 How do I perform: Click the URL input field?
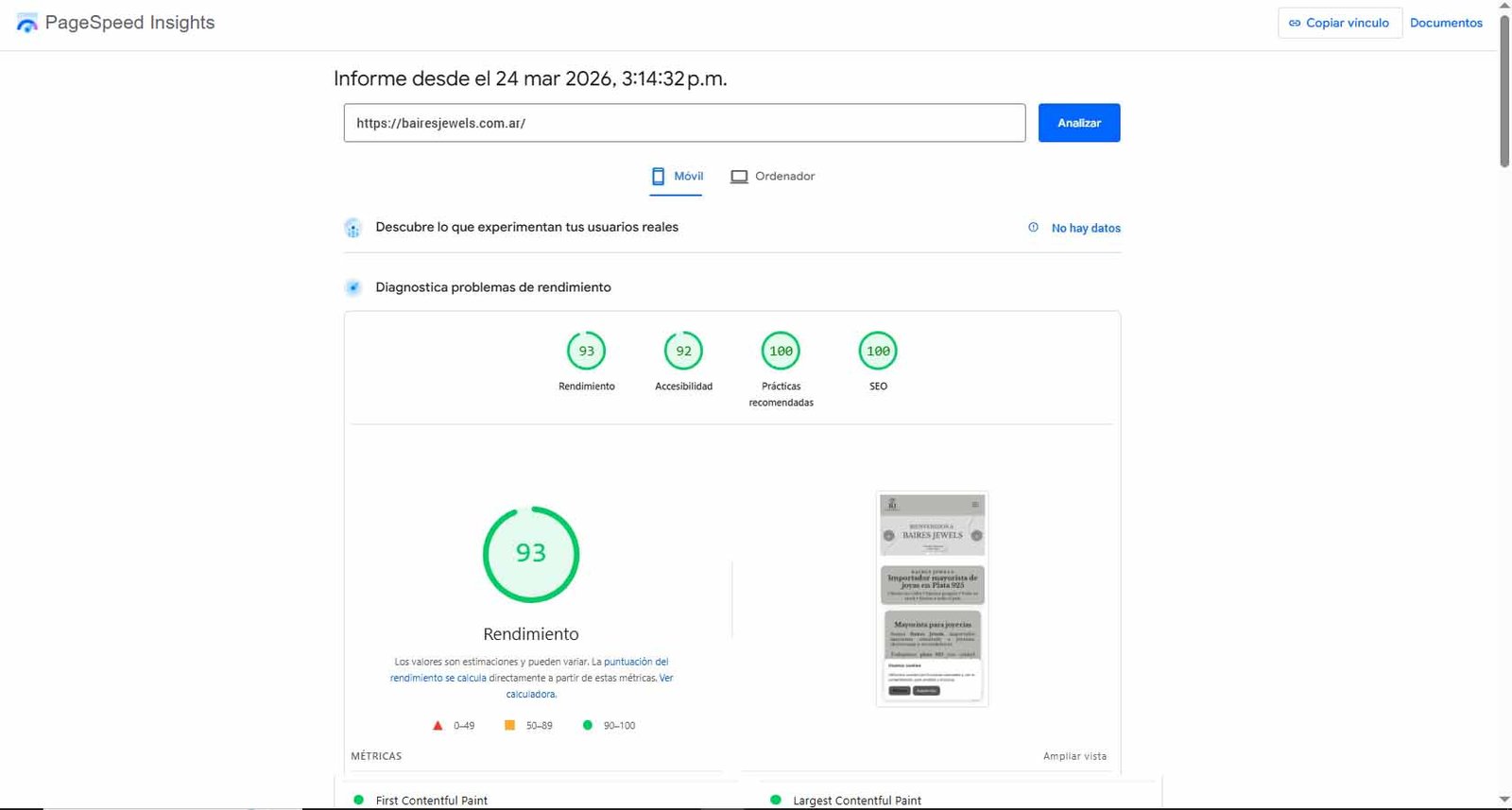point(683,123)
